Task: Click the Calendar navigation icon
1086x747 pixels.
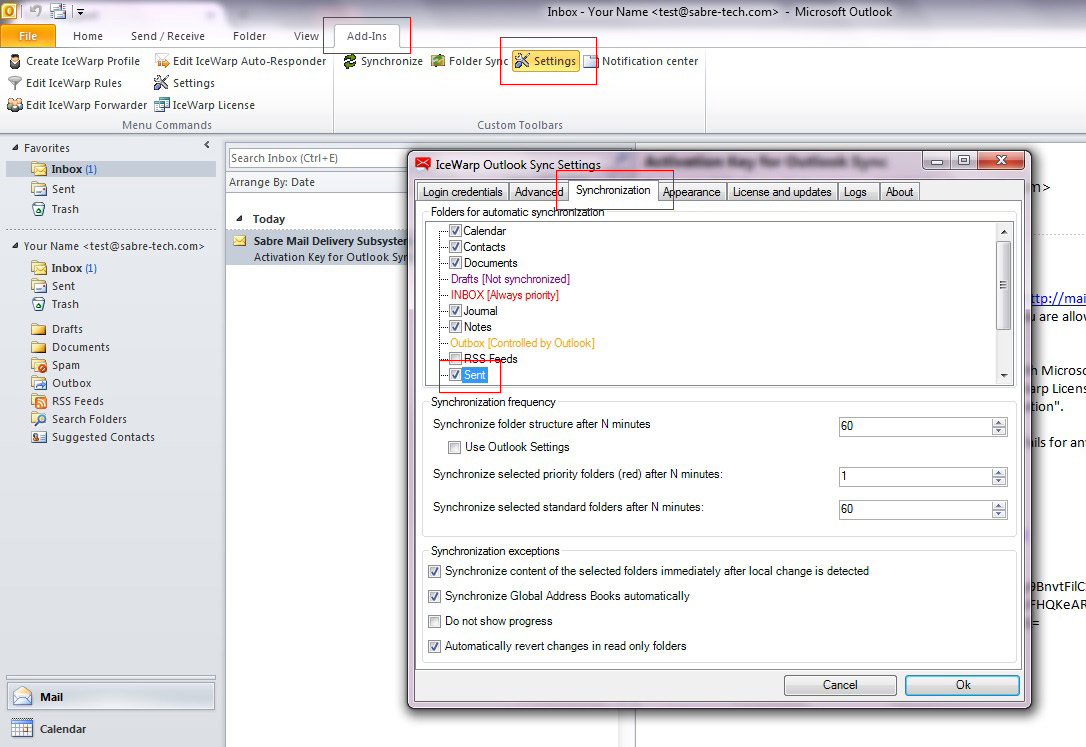Action: 22,728
